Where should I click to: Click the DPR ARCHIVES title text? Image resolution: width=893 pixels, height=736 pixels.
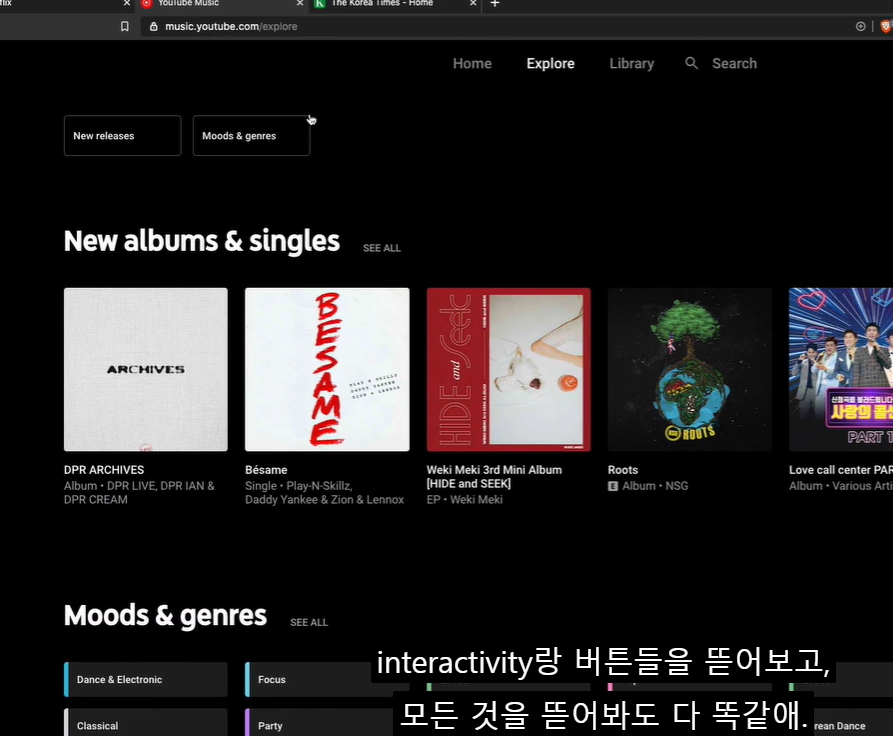coord(104,470)
